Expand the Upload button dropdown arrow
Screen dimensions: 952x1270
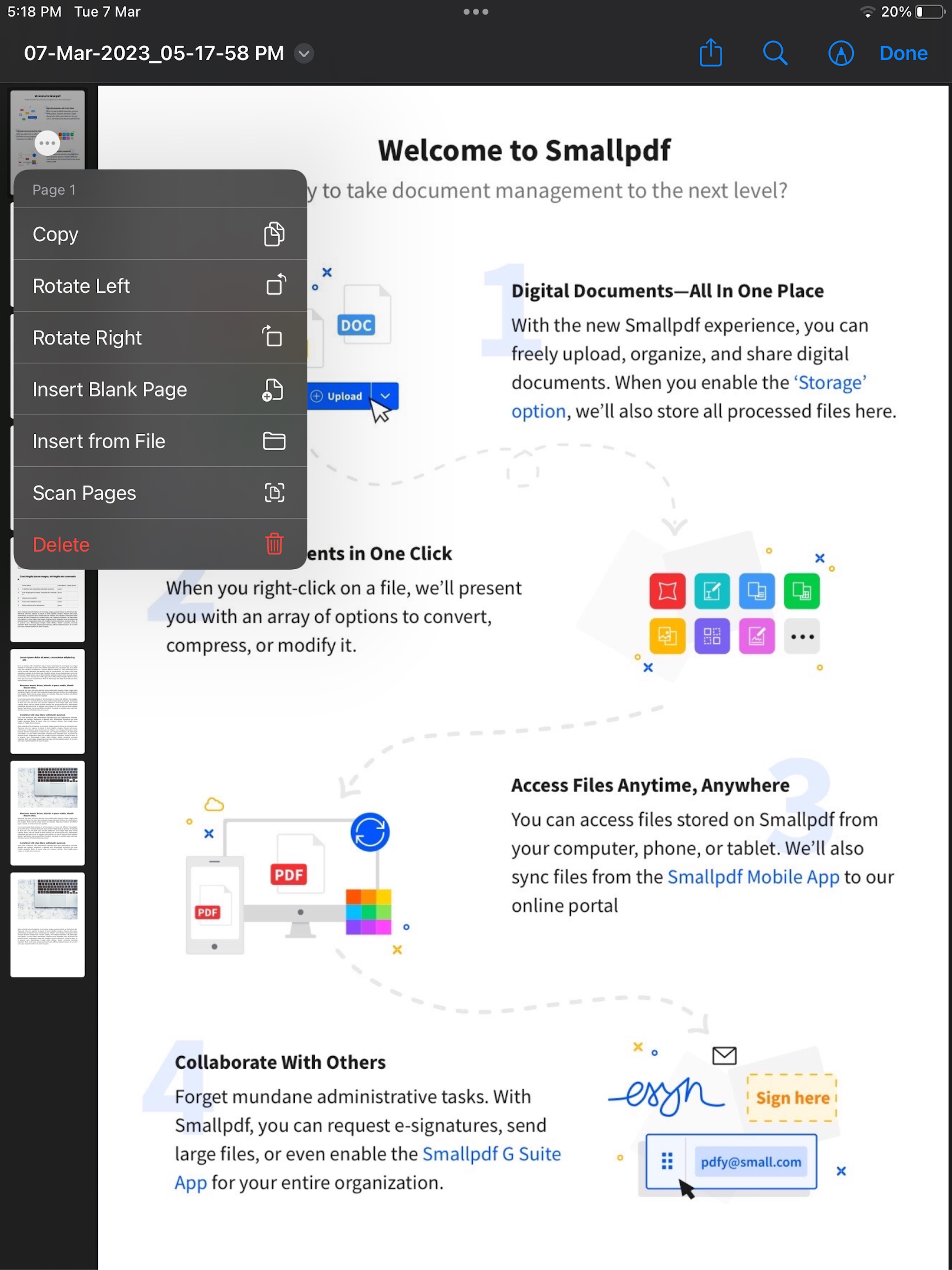385,395
